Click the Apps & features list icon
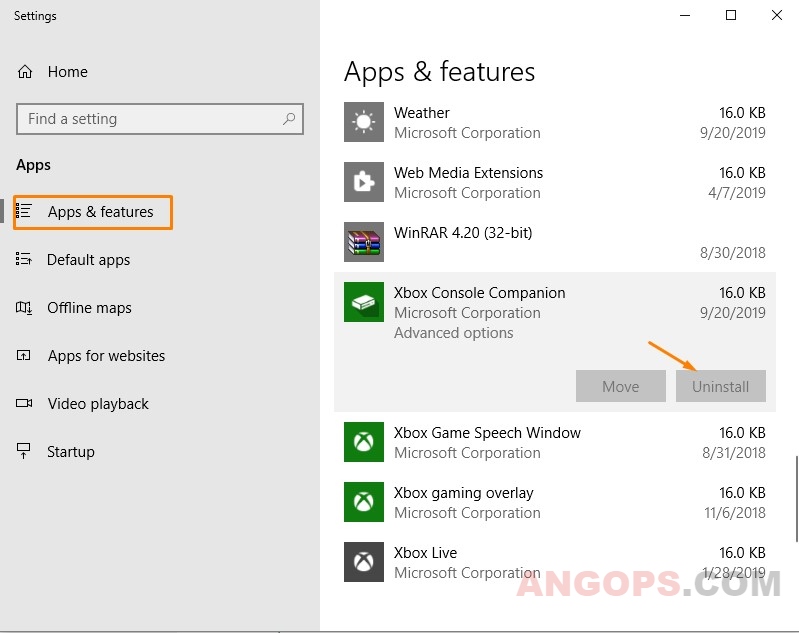Screen dimensions: 799x633 coord(24,211)
